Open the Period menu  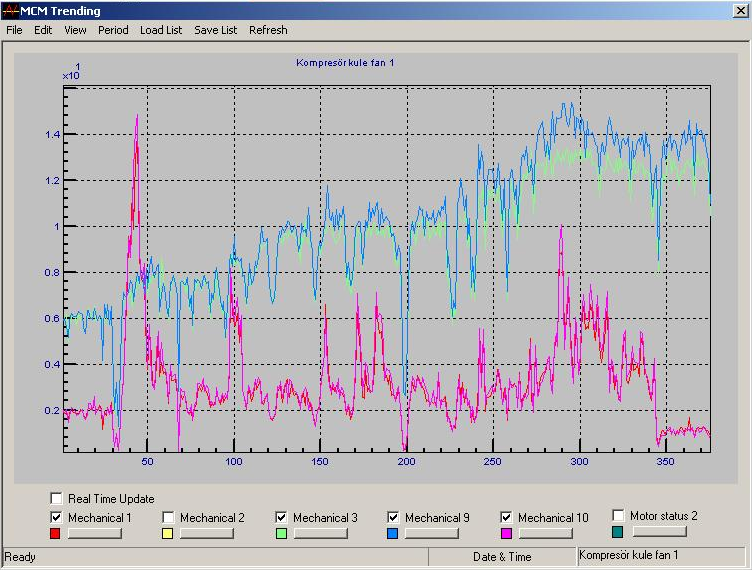(x=113, y=30)
